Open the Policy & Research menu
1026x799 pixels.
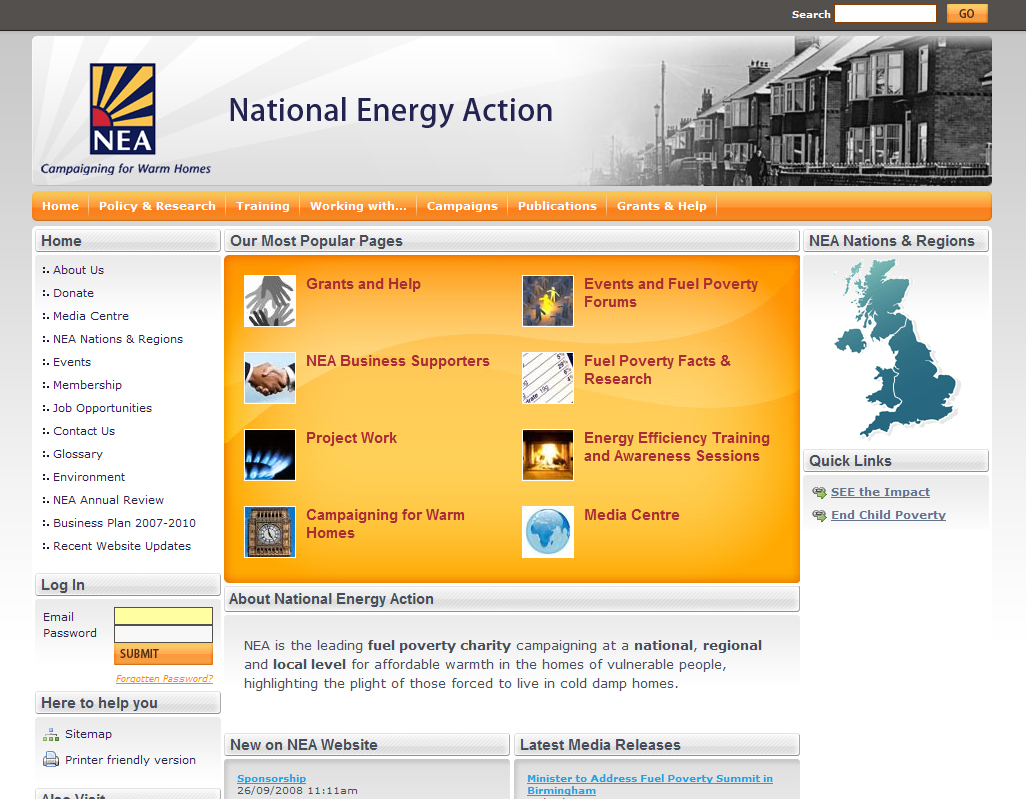click(157, 206)
